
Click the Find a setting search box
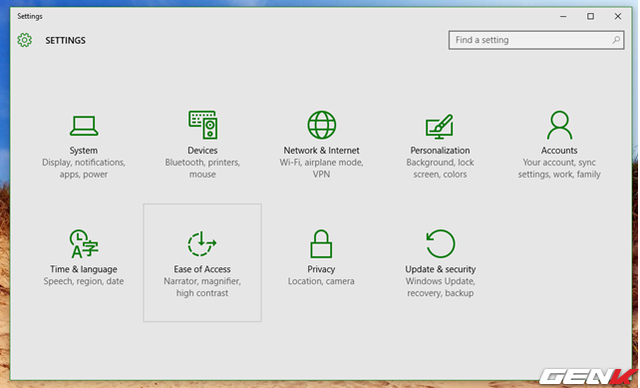[536, 40]
